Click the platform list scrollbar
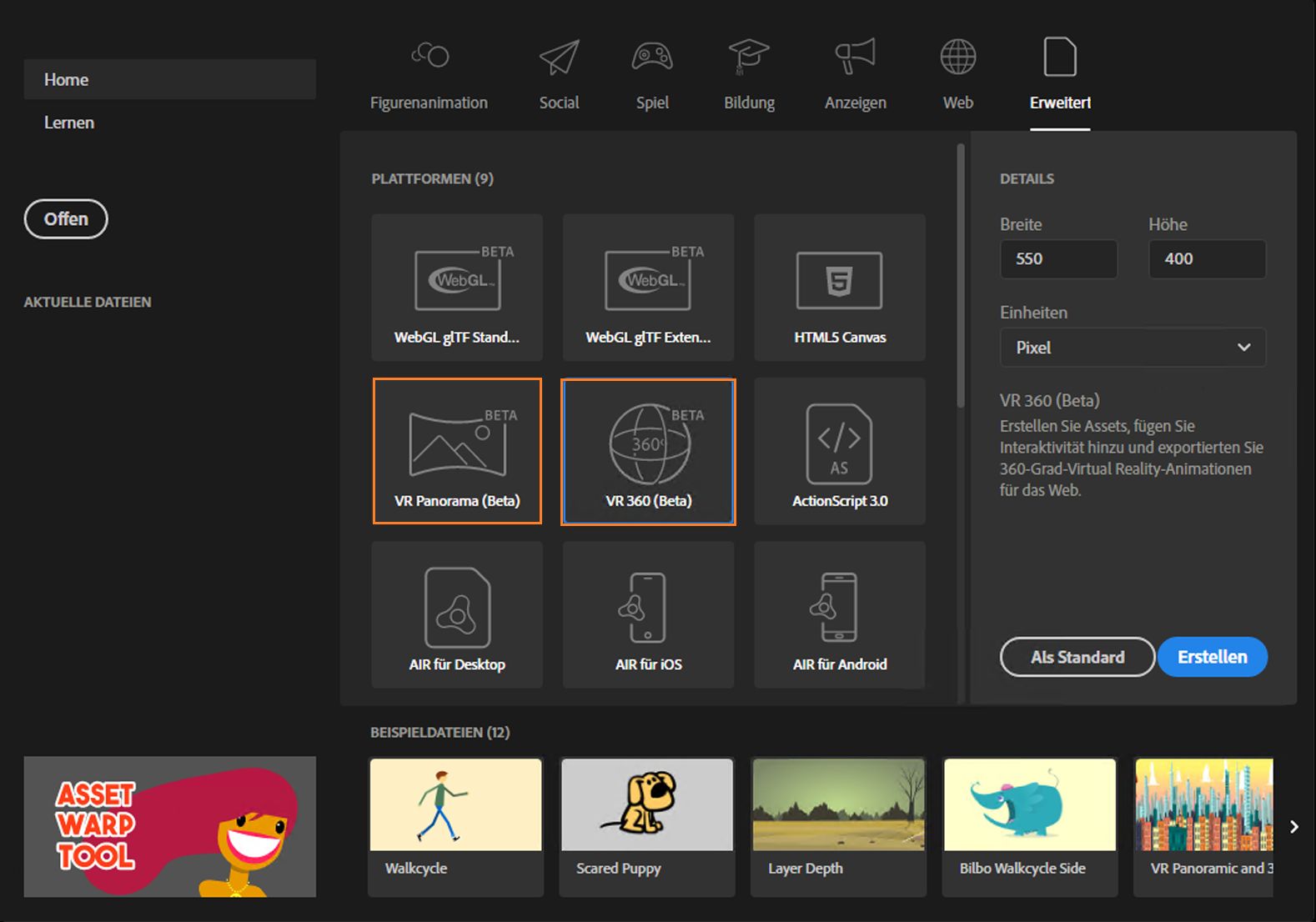Image resolution: width=1316 pixels, height=922 pixels. 961,275
